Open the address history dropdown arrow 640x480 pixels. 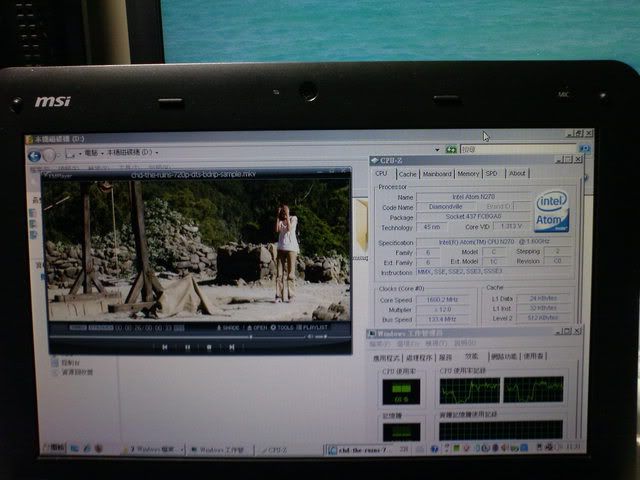tap(437, 150)
